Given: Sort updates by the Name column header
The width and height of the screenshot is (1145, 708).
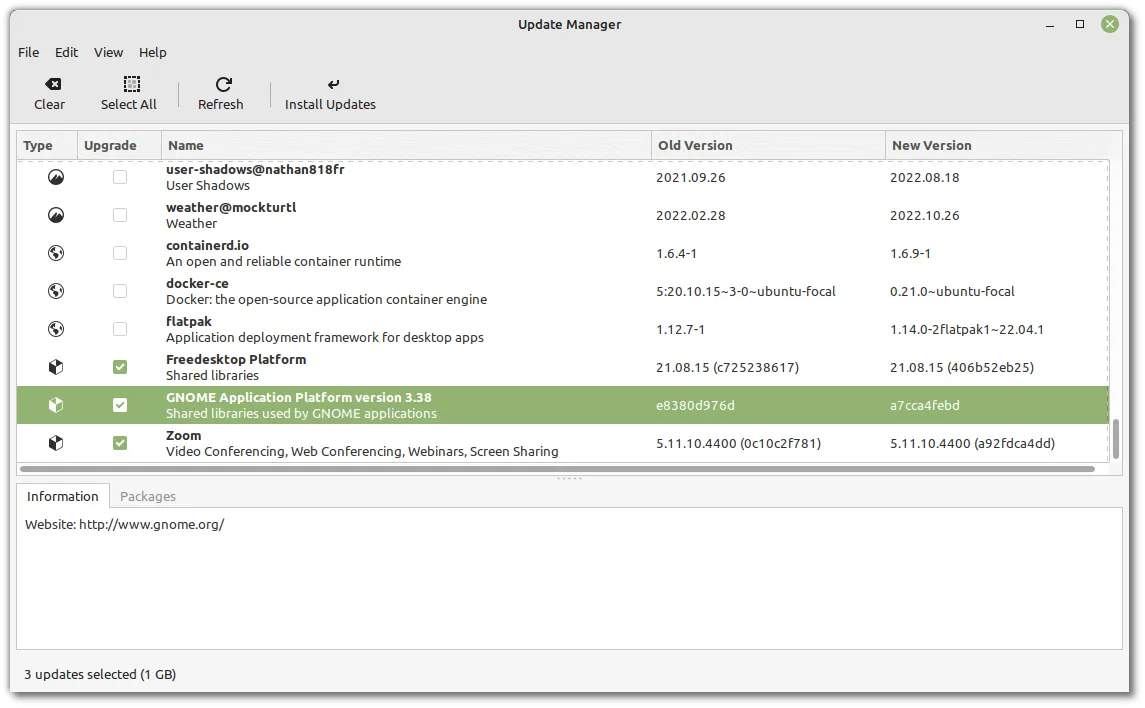Looking at the screenshot, I should click(186, 145).
